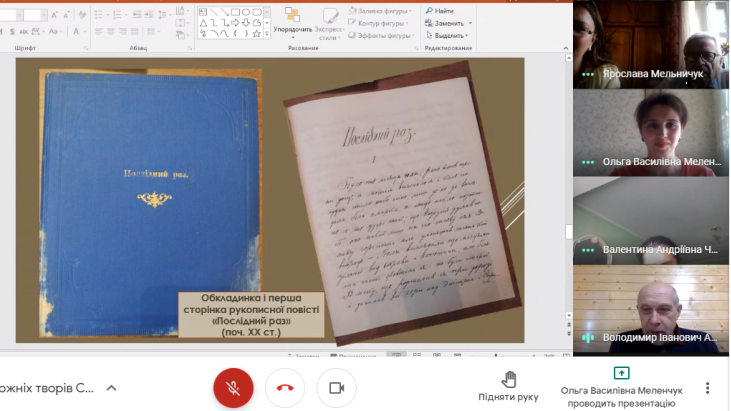Screen dimensions: 731x411
Task: Open the font size dropdown arrow
Action: 43,15
